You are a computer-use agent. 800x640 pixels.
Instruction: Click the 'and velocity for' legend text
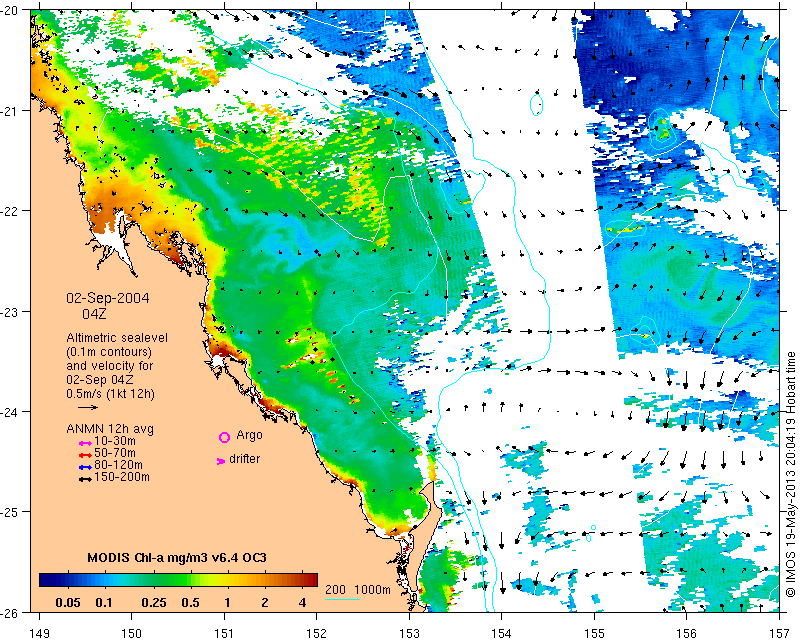click(x=110, y=366)
